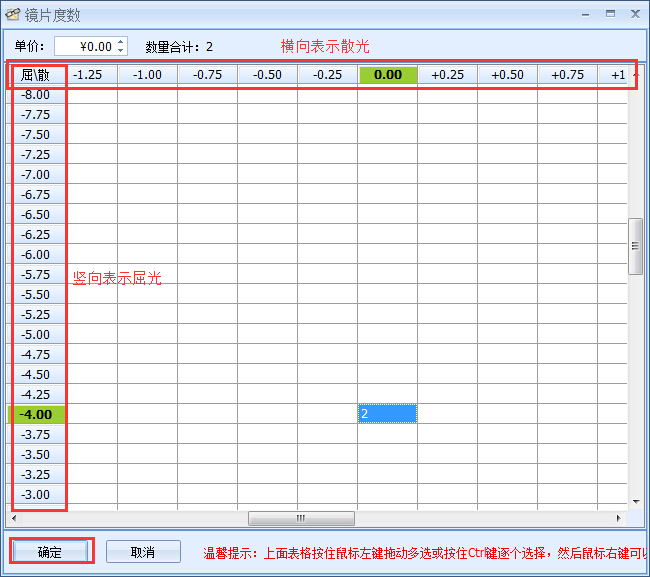Select the +0.75 column header

[x=568, y=75]
